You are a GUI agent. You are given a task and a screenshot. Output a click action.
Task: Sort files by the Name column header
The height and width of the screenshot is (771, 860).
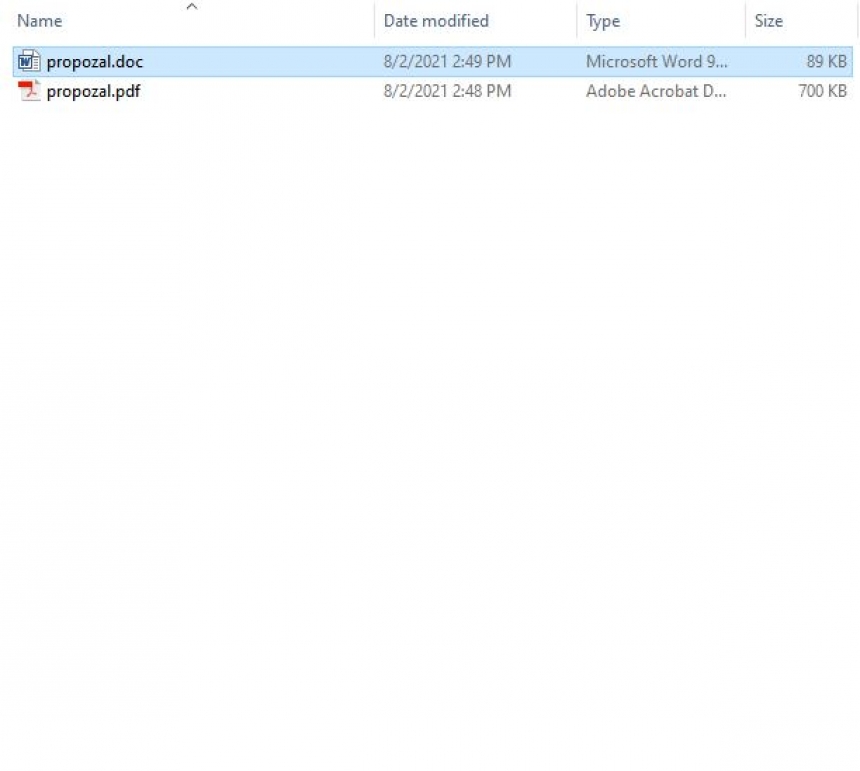[39, 21]
